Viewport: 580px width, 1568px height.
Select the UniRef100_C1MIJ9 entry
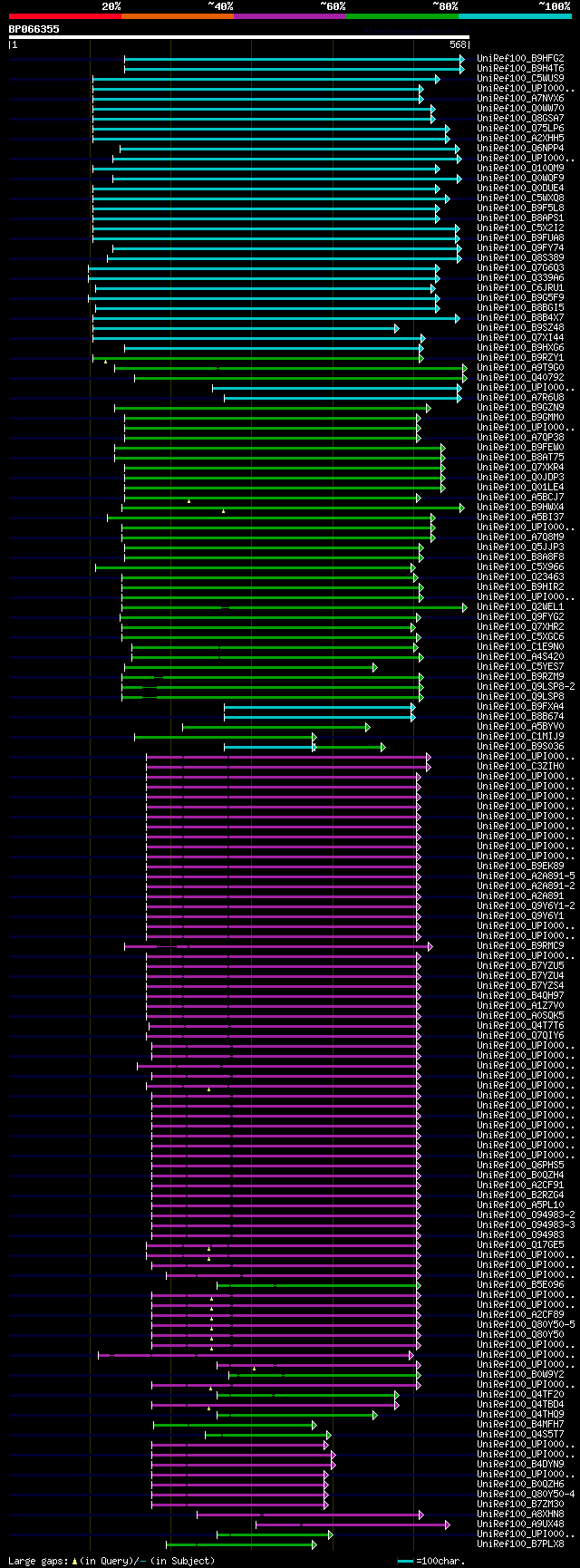[520, 736]
